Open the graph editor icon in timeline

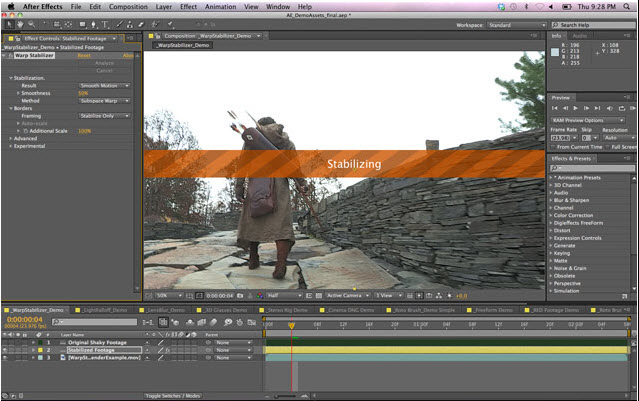[x=251, y=322]
